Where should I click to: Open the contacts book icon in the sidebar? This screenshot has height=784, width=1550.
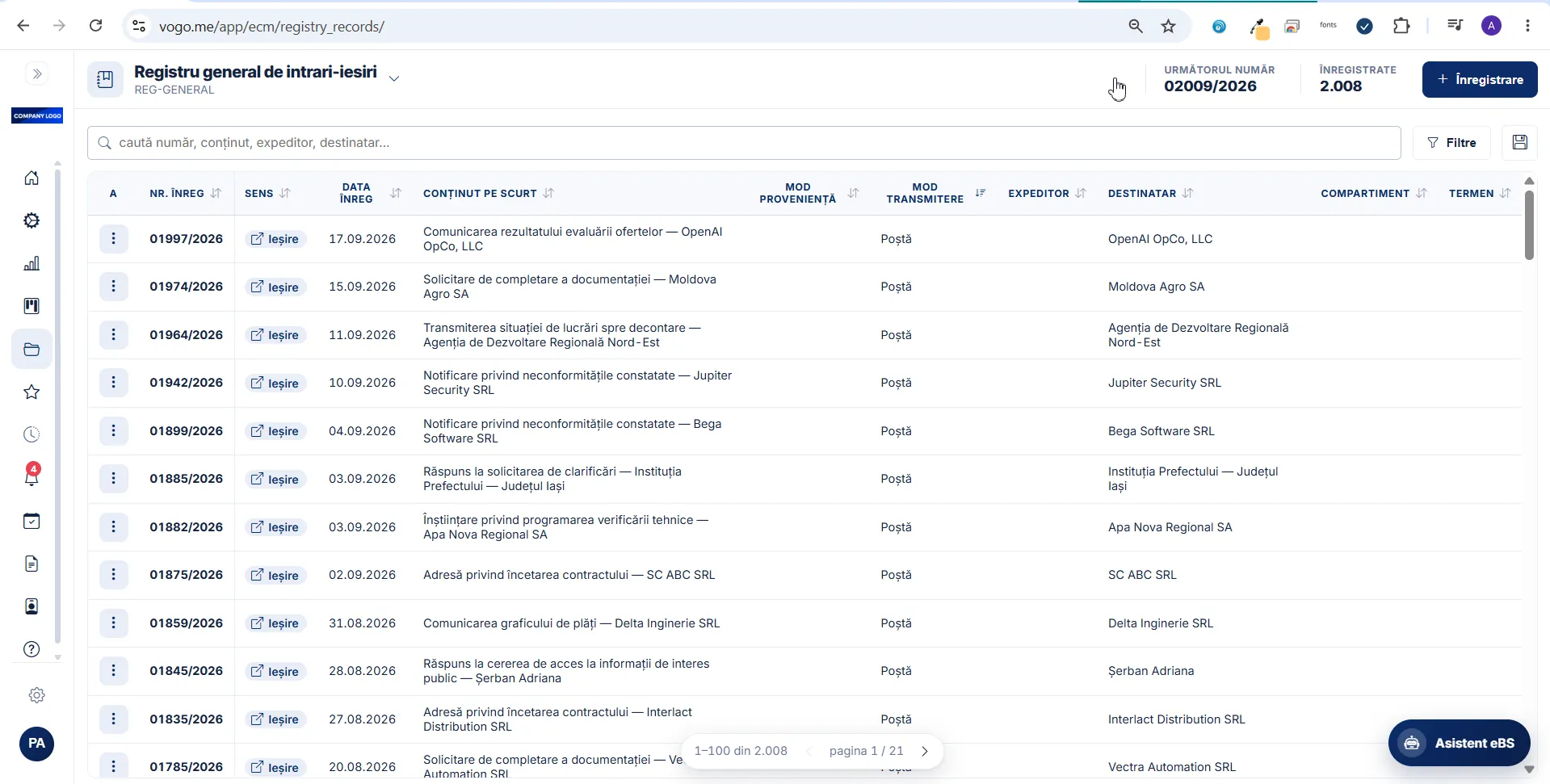coord(32,606)
